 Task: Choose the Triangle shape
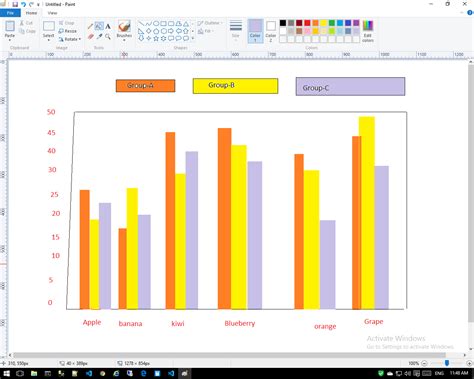pyautogui.click(x=186, y=24)
